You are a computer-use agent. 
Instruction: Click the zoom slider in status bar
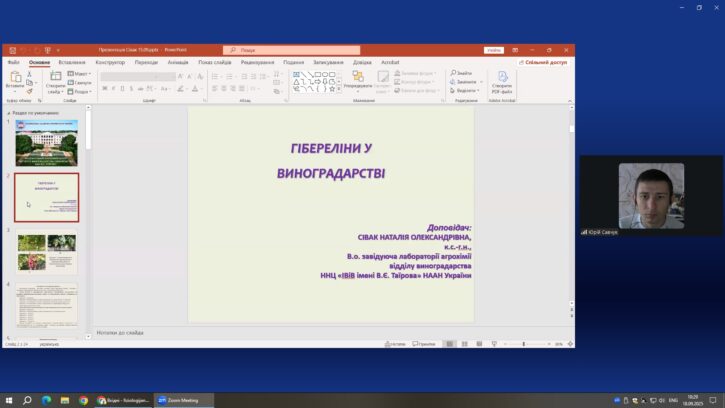coord(523,343)
